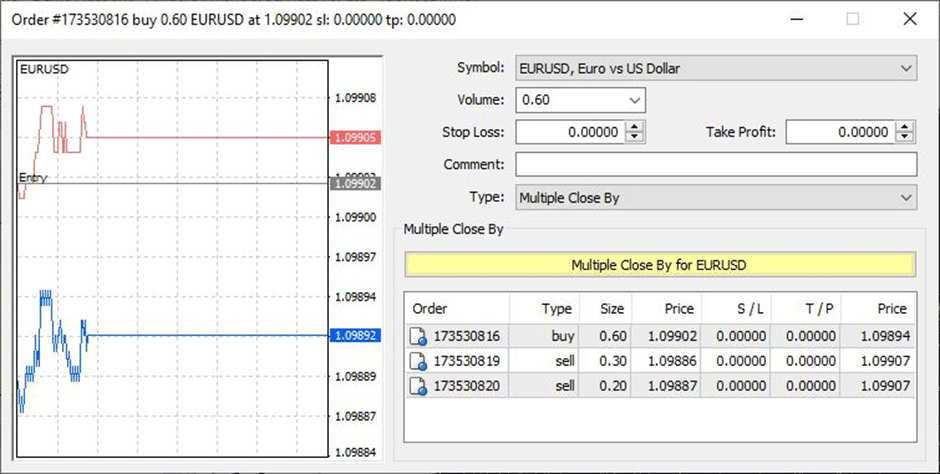Sort by the Size column header
This screenshot has width=940, height=474.
612,309
